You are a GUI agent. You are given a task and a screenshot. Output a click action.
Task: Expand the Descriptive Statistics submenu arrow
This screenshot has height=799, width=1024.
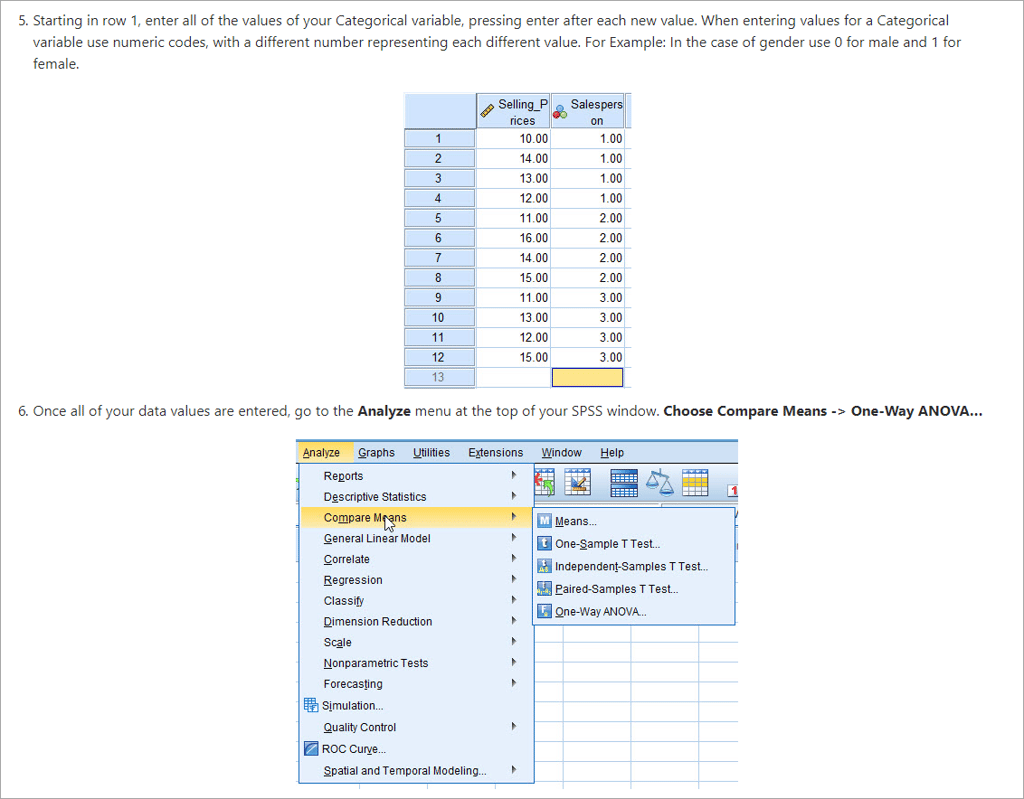pyautogui.click(x=514, y=497)
